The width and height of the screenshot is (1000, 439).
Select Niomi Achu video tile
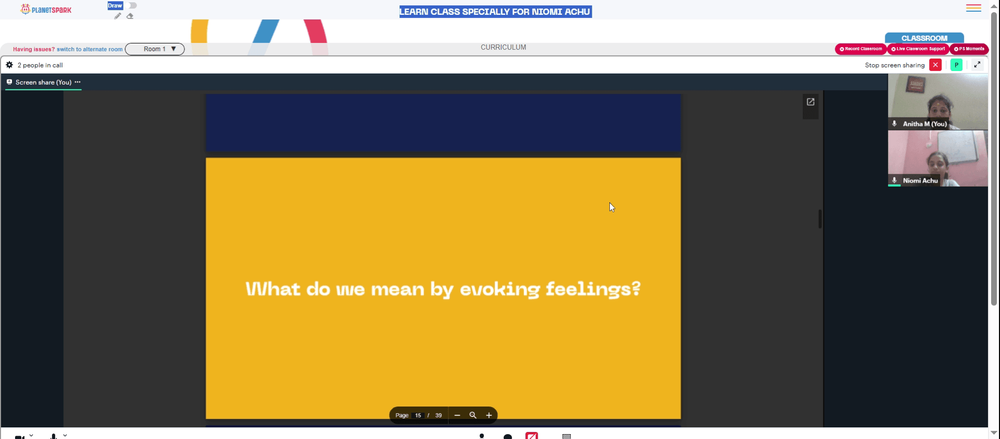click(x=938, y=159)
